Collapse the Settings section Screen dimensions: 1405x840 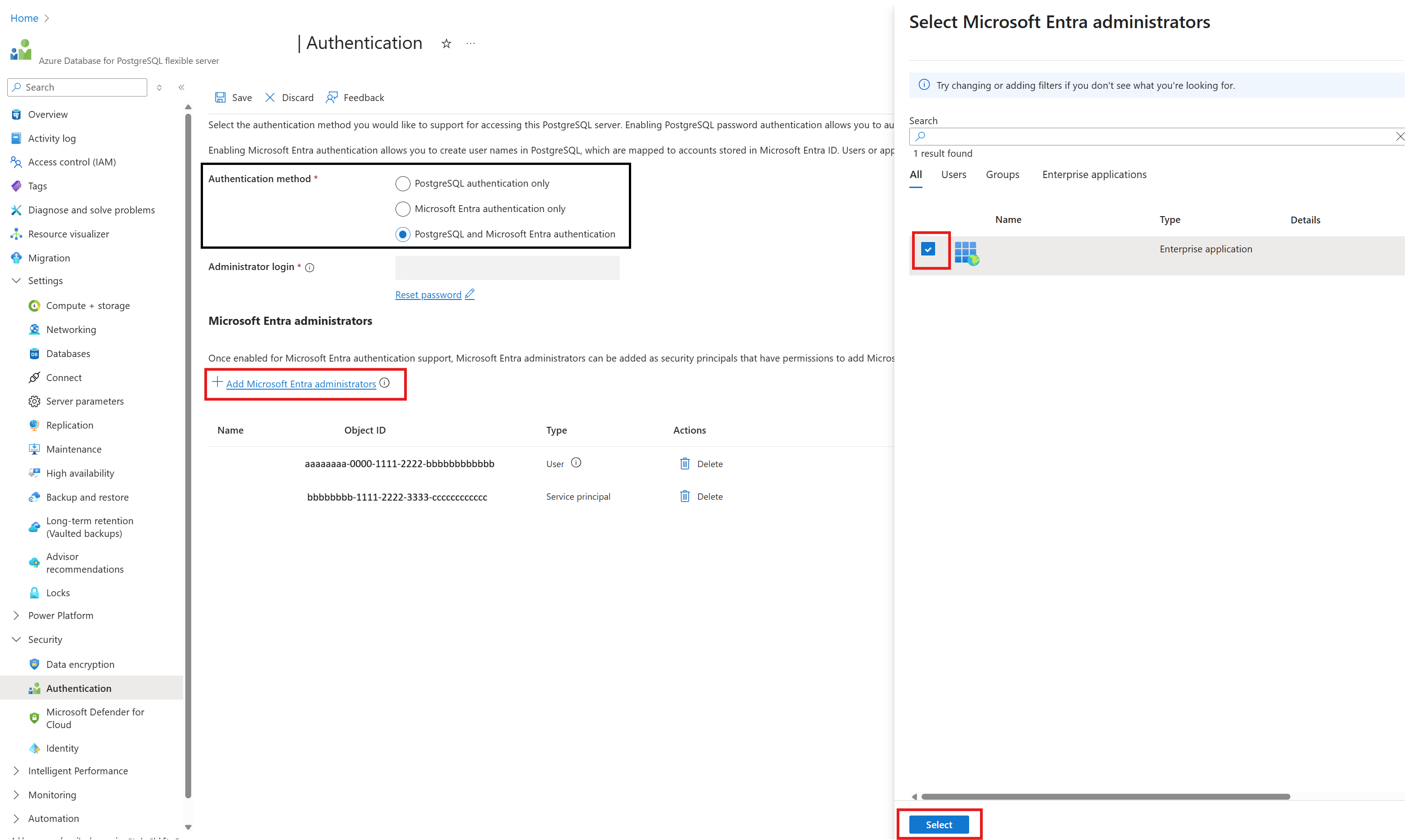pos(16,281)
